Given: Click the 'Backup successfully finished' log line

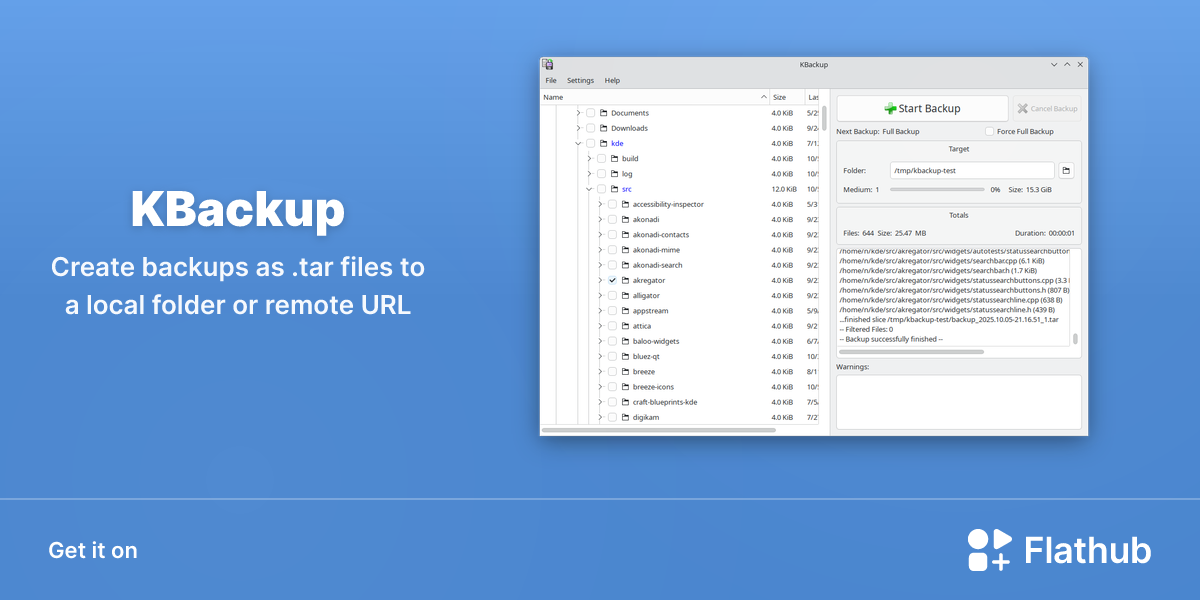Looking at the screenshot, I should (x=891, y=339).
